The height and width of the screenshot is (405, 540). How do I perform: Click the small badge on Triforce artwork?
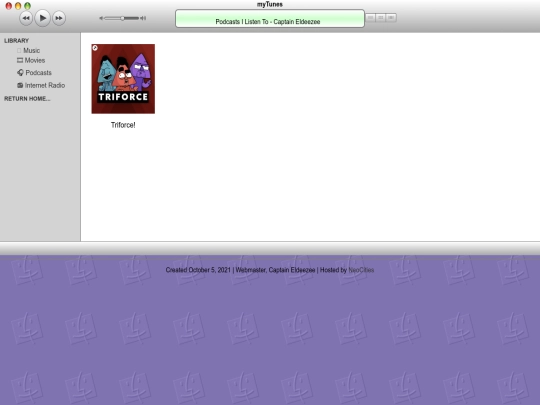pos(95,48)
